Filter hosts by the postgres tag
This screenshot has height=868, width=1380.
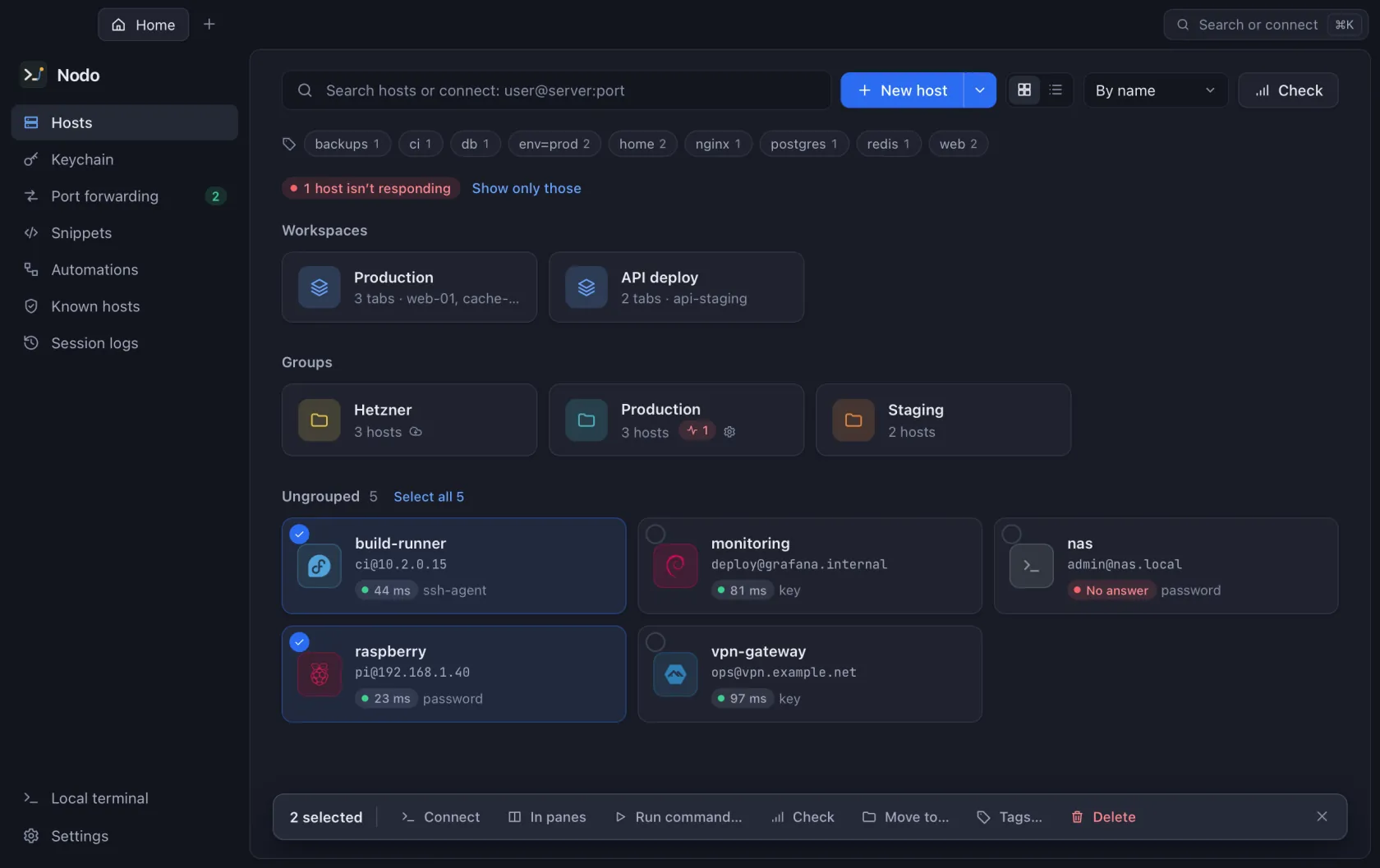point(804,144)
